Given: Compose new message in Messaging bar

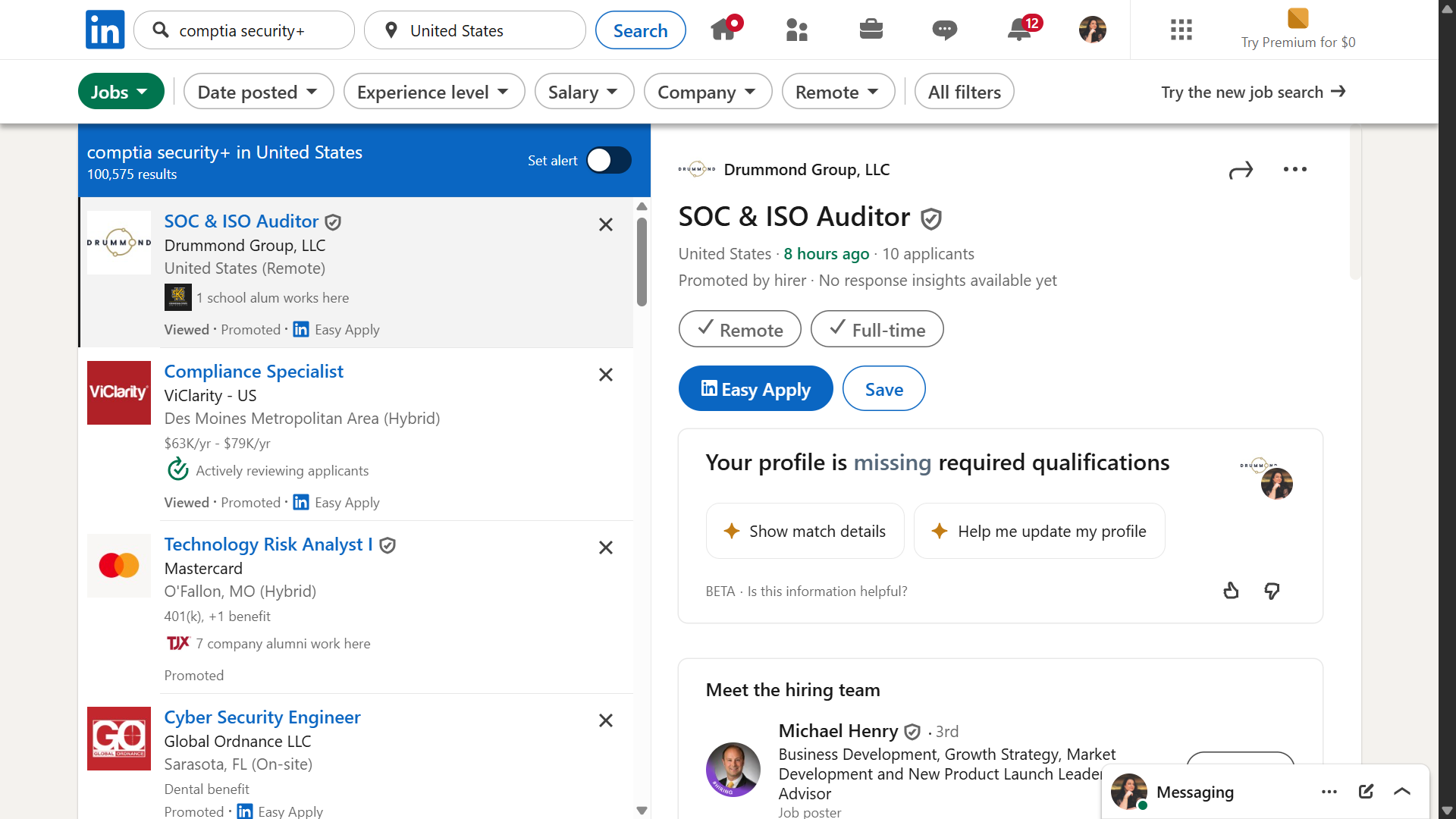Looking at the screenshot, I should (x=1366, y=792).
